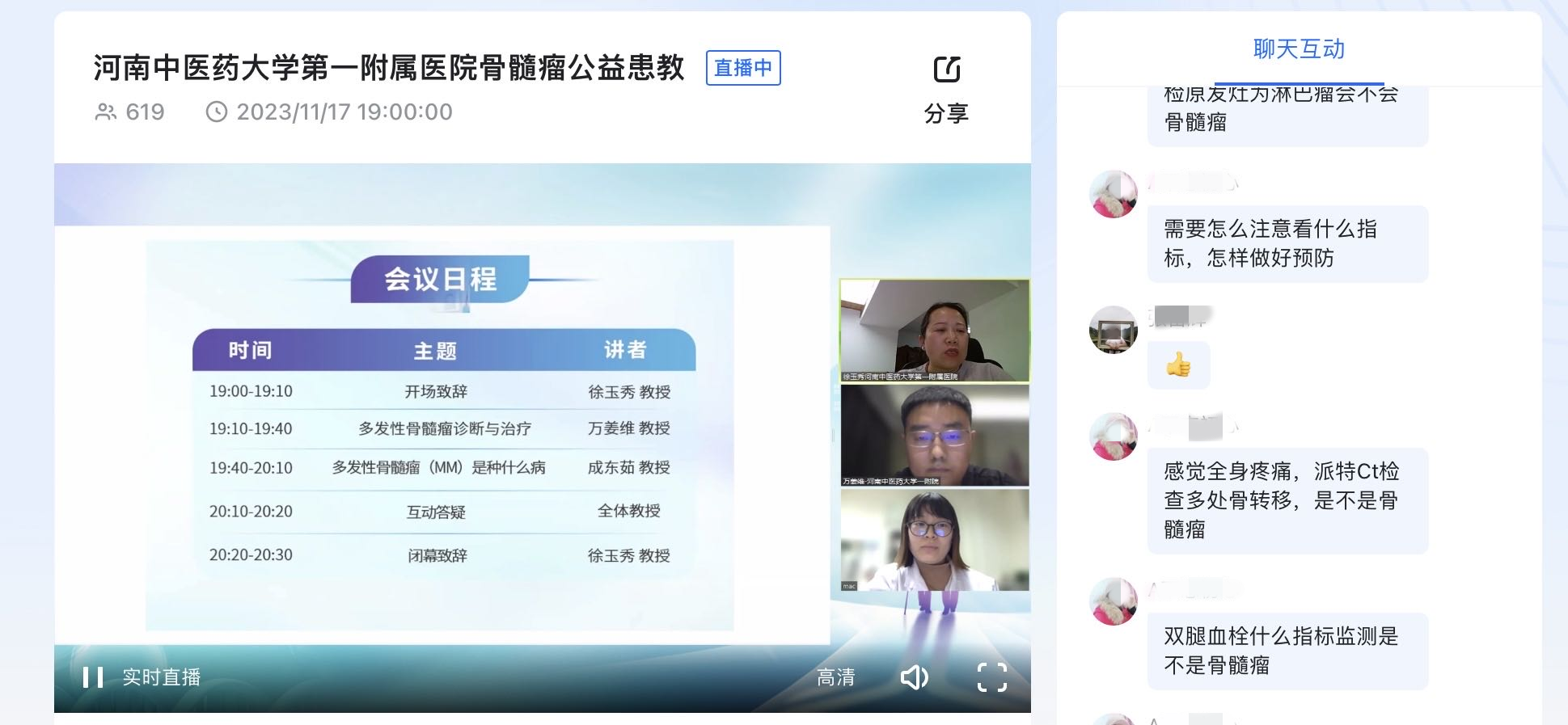Click the 开场致辞 agenda row
Image resolution: width=1568 pixels, height=725 pixels.
[x=436, y=391]
